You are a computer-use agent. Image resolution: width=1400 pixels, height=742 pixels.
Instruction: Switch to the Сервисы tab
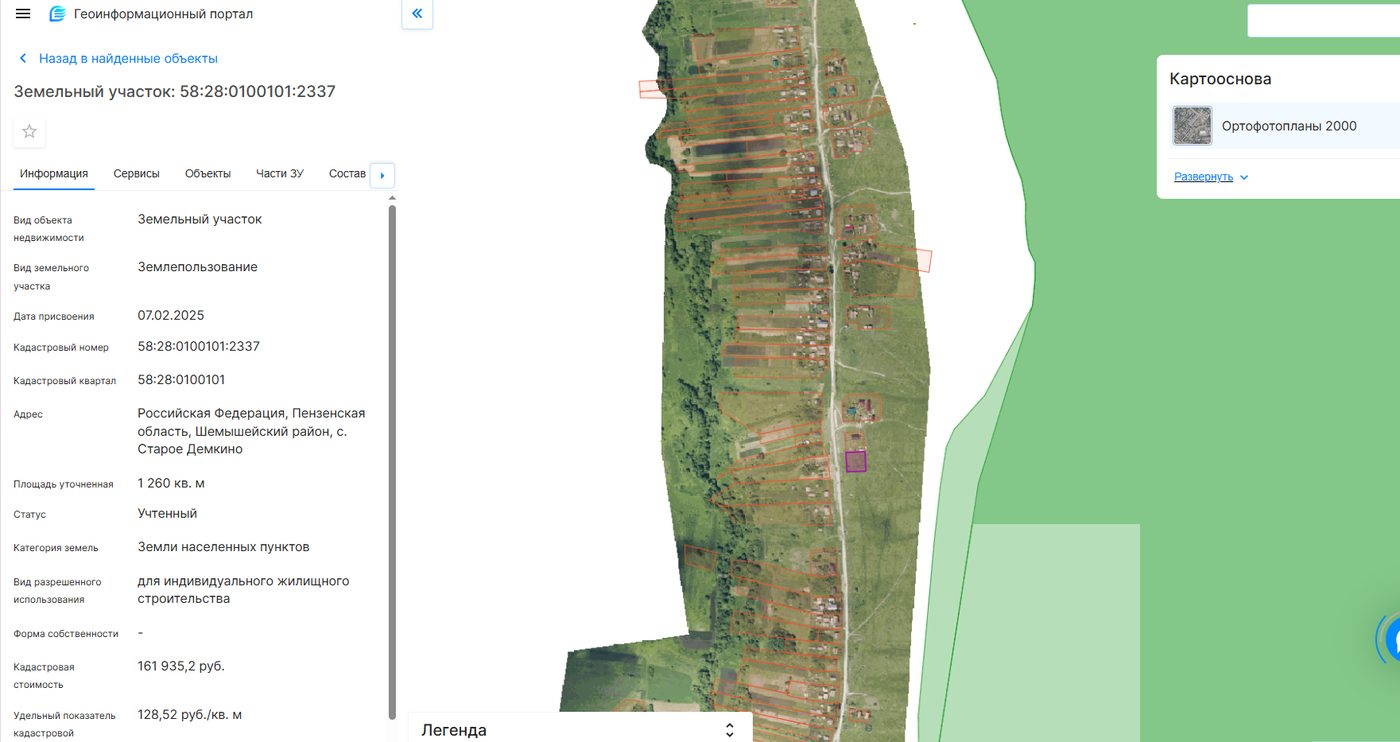pos(136,173)
